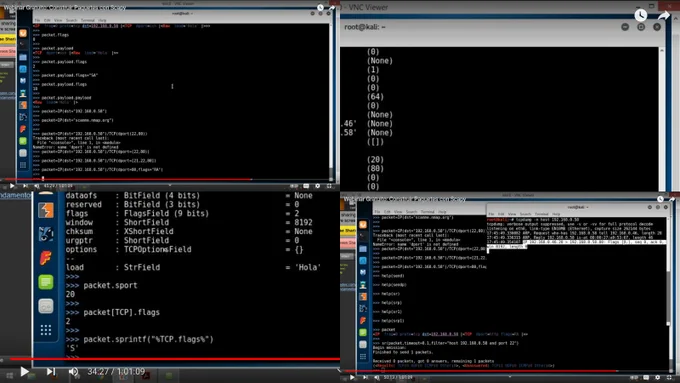This screenshot has width=680, height=383.
Task: Seek on the top-left video's red progress bar
Action: (x=128, y=179)
